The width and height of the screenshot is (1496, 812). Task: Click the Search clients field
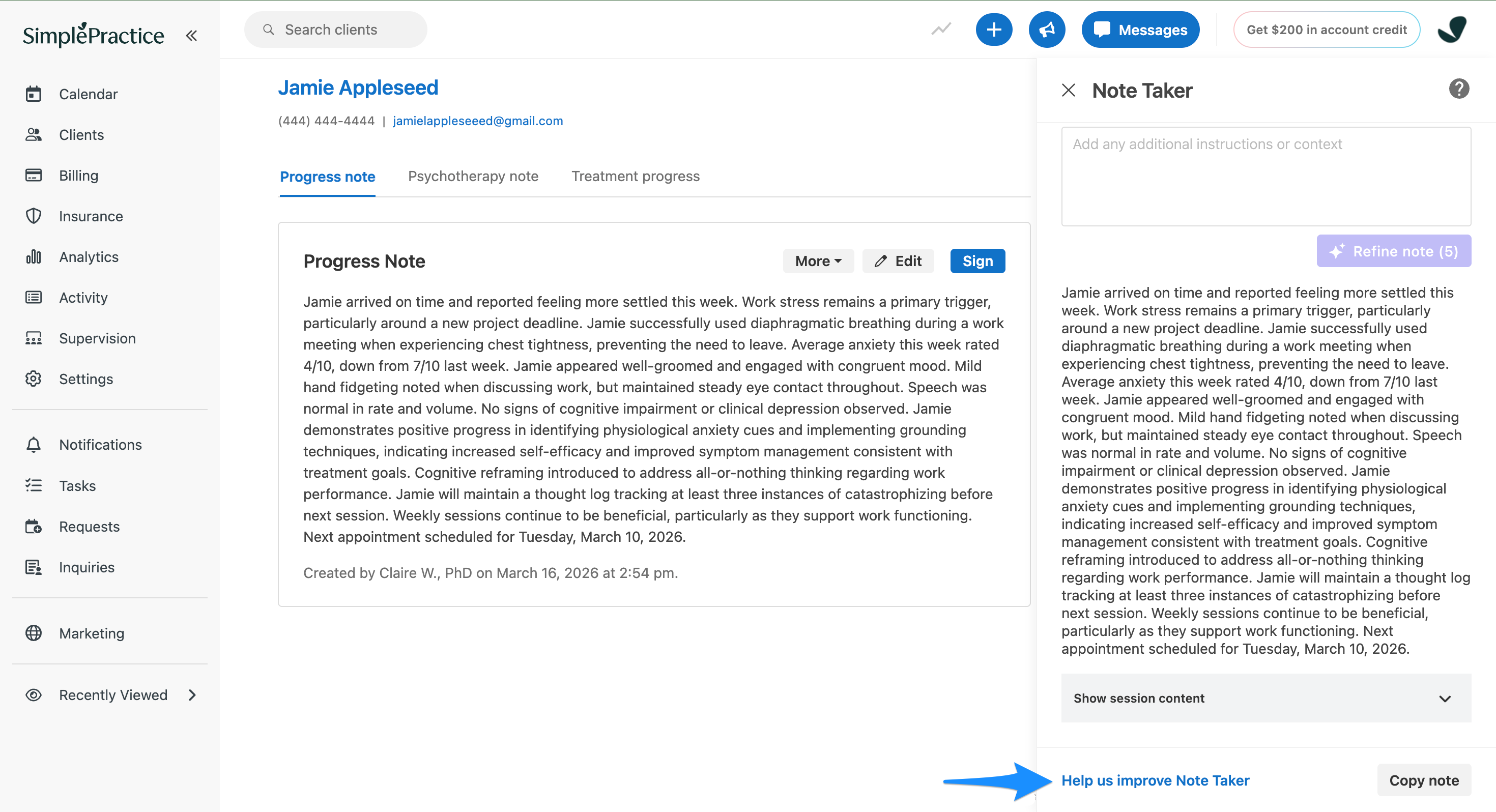pyautogui.click(x=335, y=30)
